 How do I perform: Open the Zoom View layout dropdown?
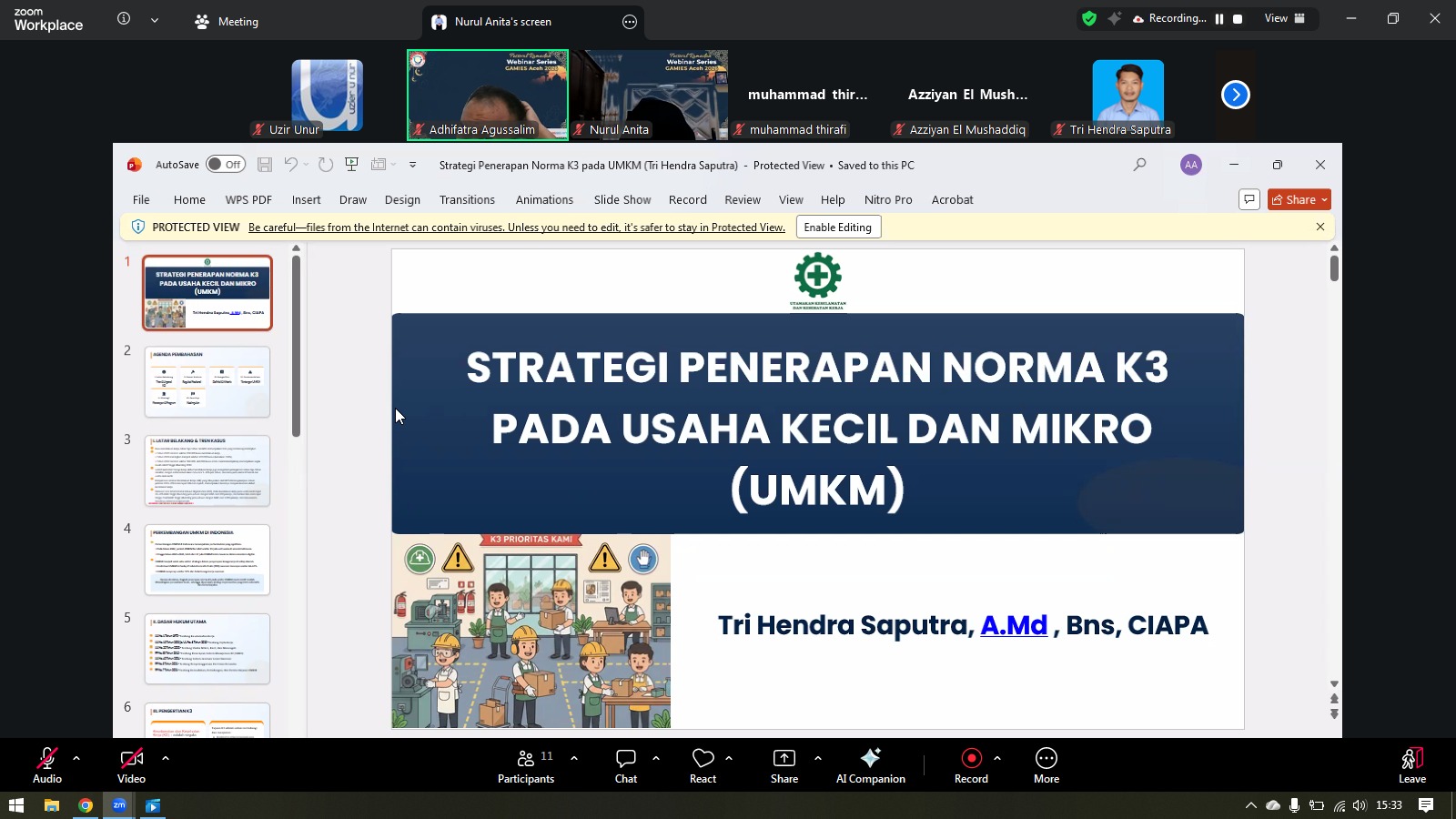(1285, 18)
